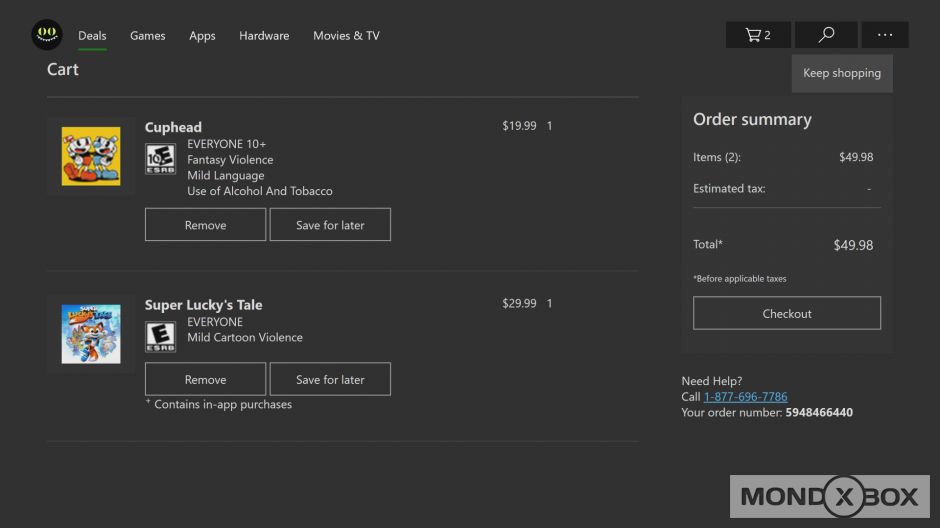Go to the Apps tab
The height and width of the screenshot is (528, 940).
point(202,36)
